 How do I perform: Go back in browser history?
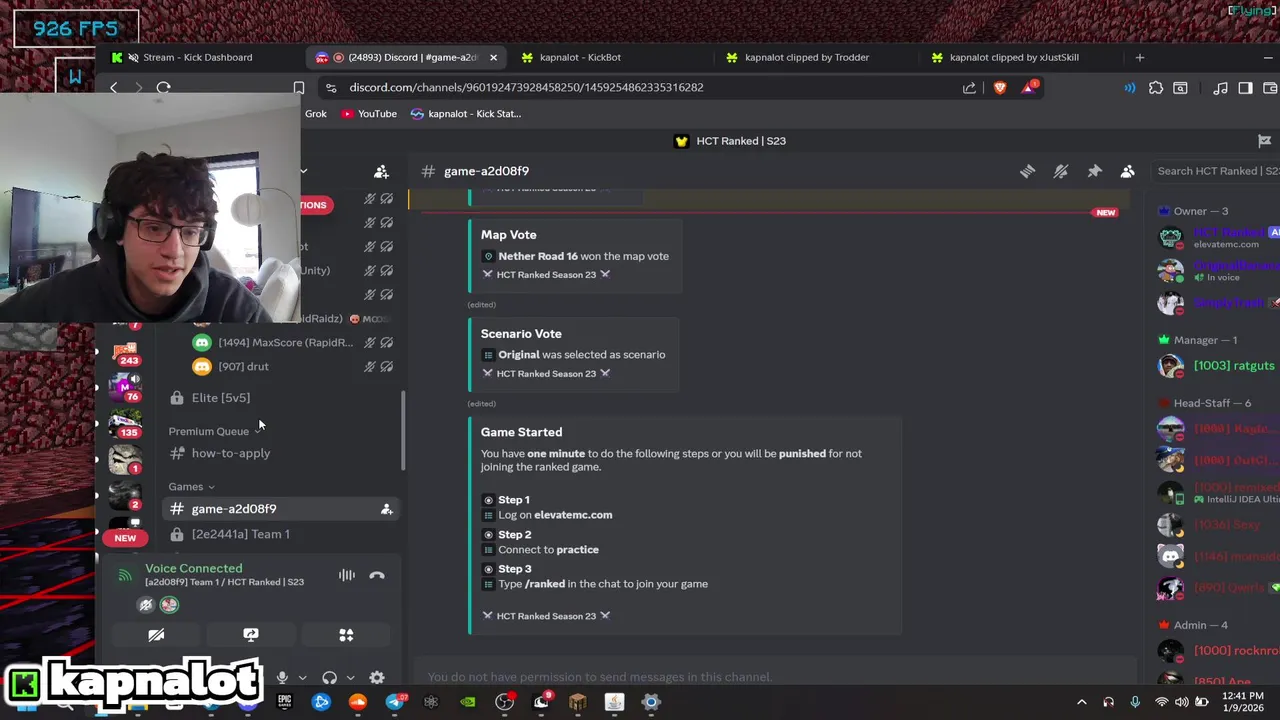click(113, 88)
